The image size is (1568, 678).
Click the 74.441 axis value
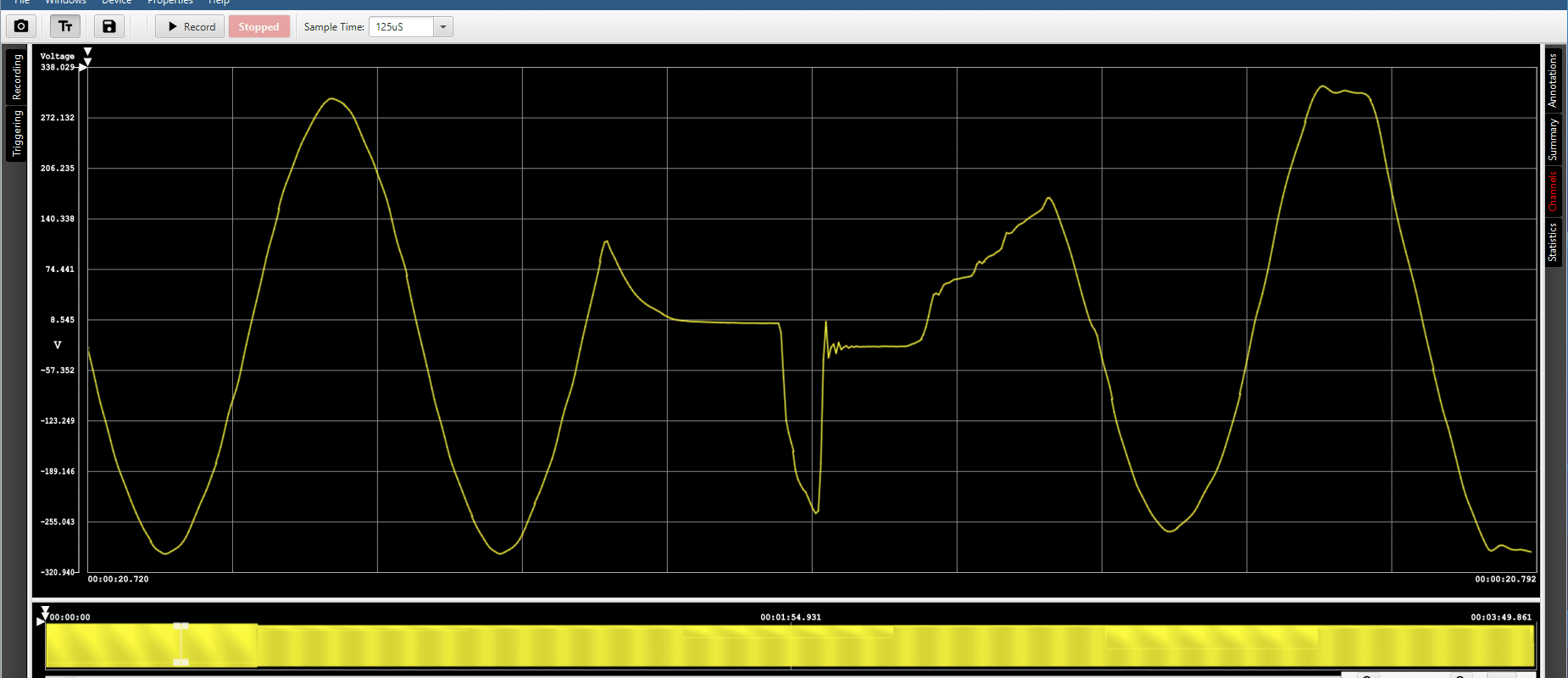point(59,270)
